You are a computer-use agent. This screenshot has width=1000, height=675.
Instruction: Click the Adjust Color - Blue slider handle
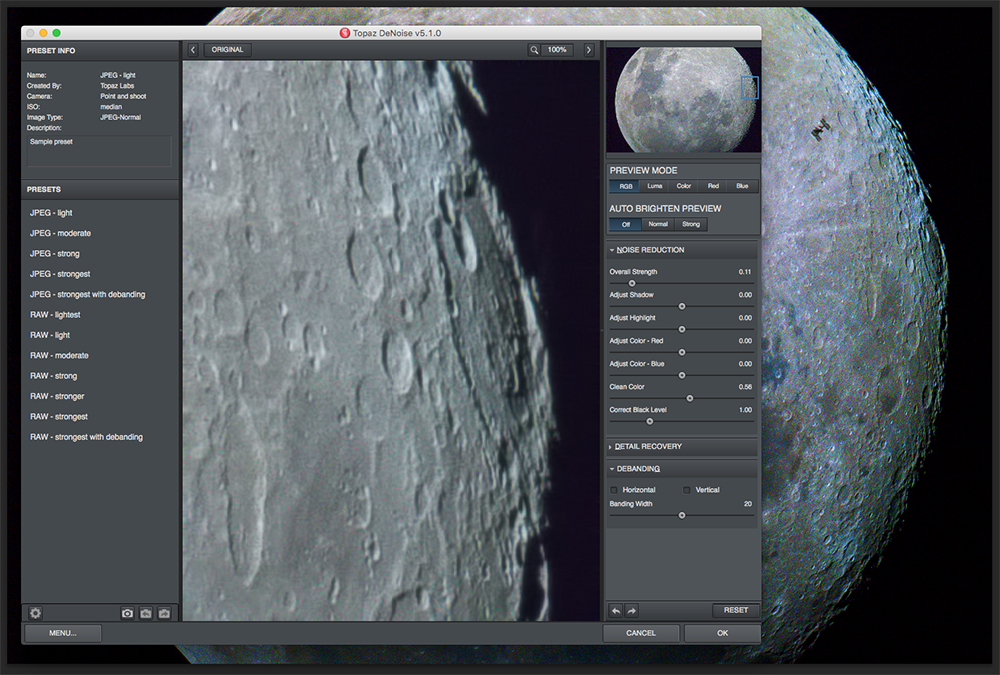(682, 375)
